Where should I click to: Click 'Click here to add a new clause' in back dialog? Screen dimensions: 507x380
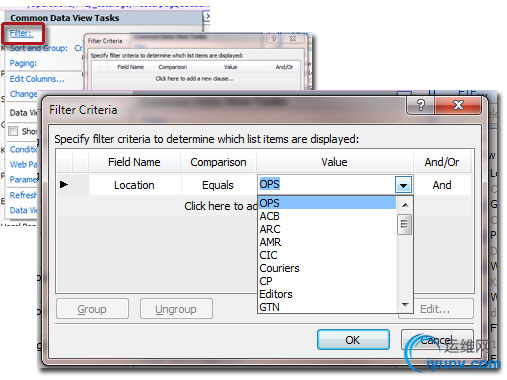point(195,79)
